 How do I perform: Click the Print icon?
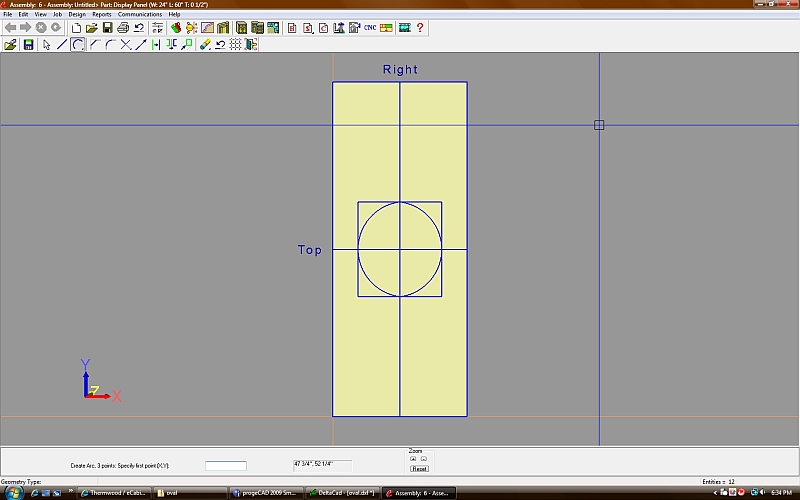click(123, 28)
